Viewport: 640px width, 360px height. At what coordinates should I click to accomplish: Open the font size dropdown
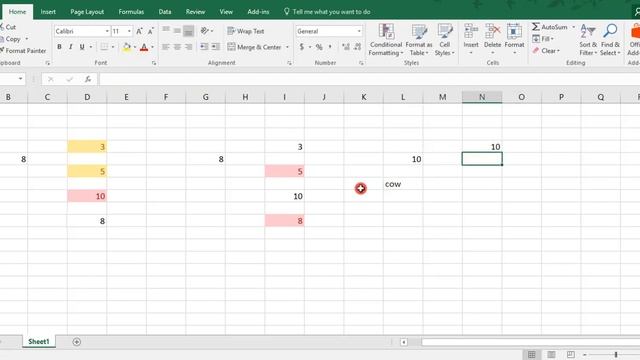(129, 31)
